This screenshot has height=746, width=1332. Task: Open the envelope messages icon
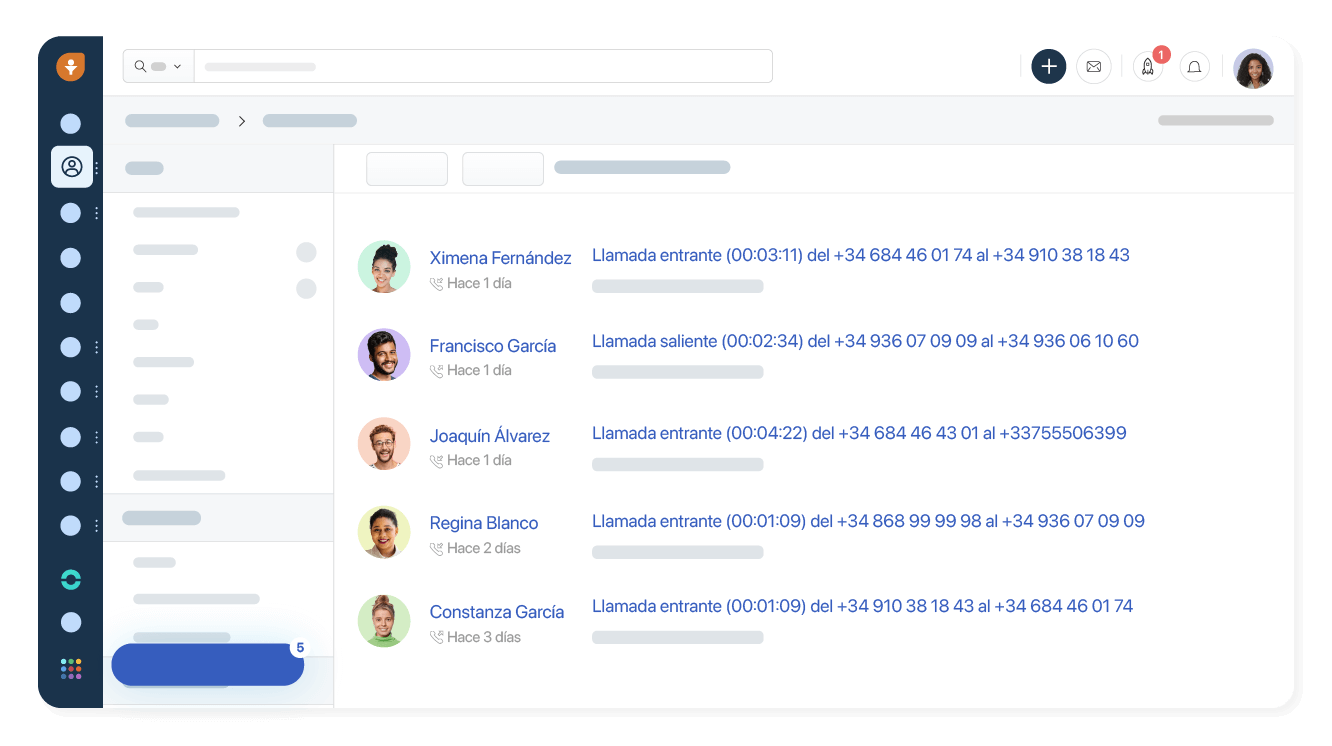pyautogui.click(x=1093, y=66)
